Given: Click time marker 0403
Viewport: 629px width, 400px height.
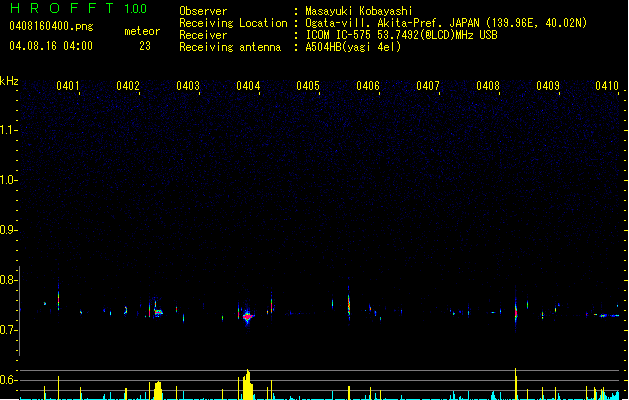Looking at the screenshot, I should (x=188, y=86).
